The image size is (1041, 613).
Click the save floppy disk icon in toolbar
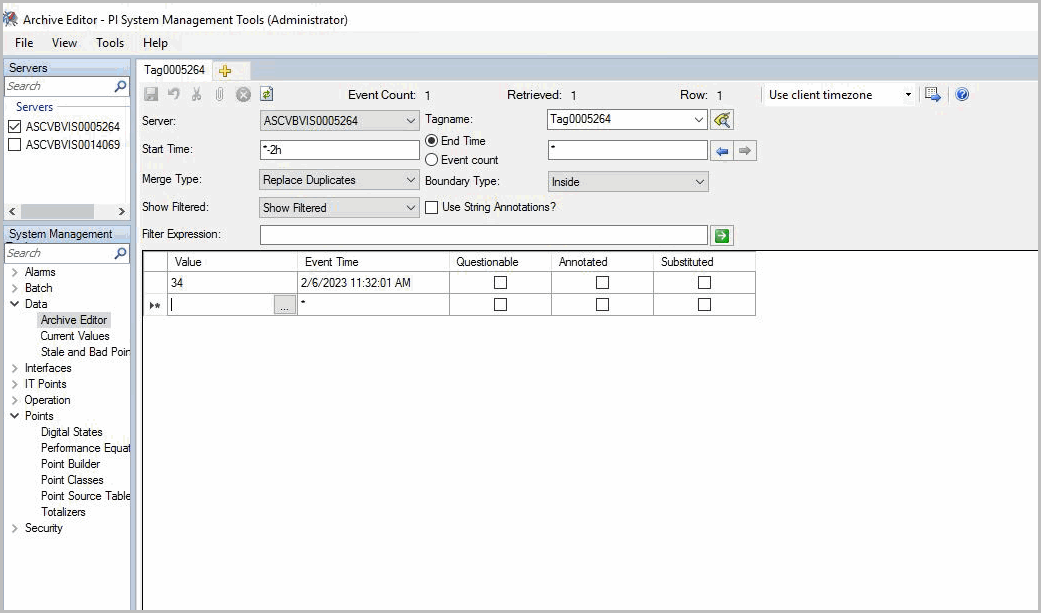point(151,95)
